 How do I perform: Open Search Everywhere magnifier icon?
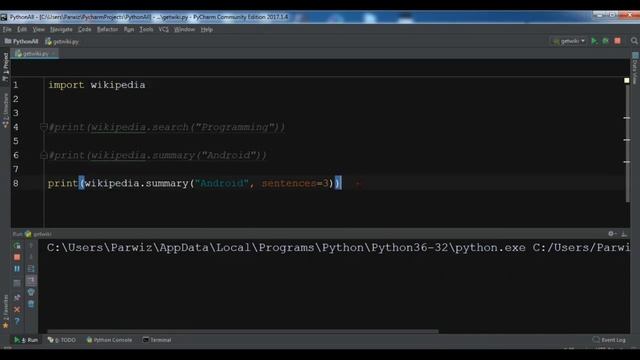click(634, 41)
